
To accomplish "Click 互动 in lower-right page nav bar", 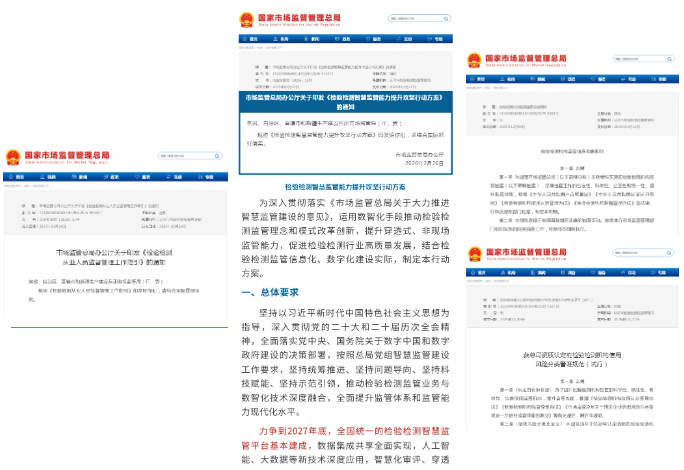I will 629,272.
